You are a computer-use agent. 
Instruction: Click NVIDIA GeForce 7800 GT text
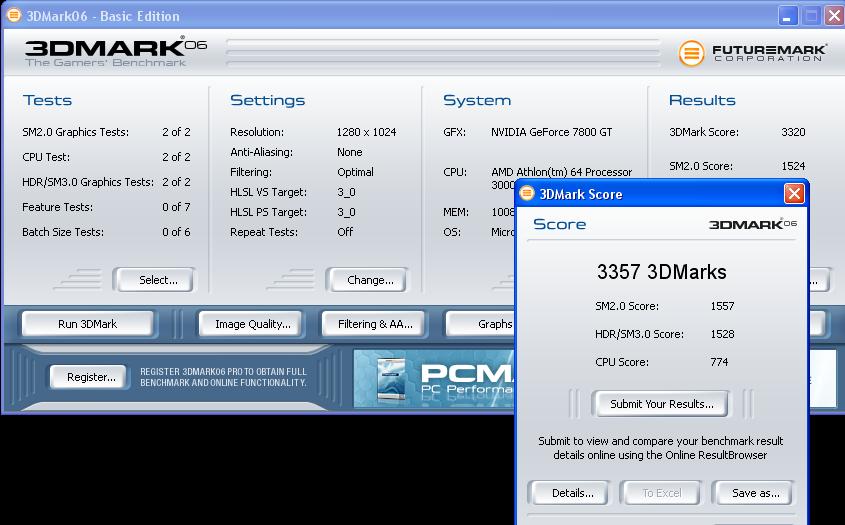[x=551, y=132]
